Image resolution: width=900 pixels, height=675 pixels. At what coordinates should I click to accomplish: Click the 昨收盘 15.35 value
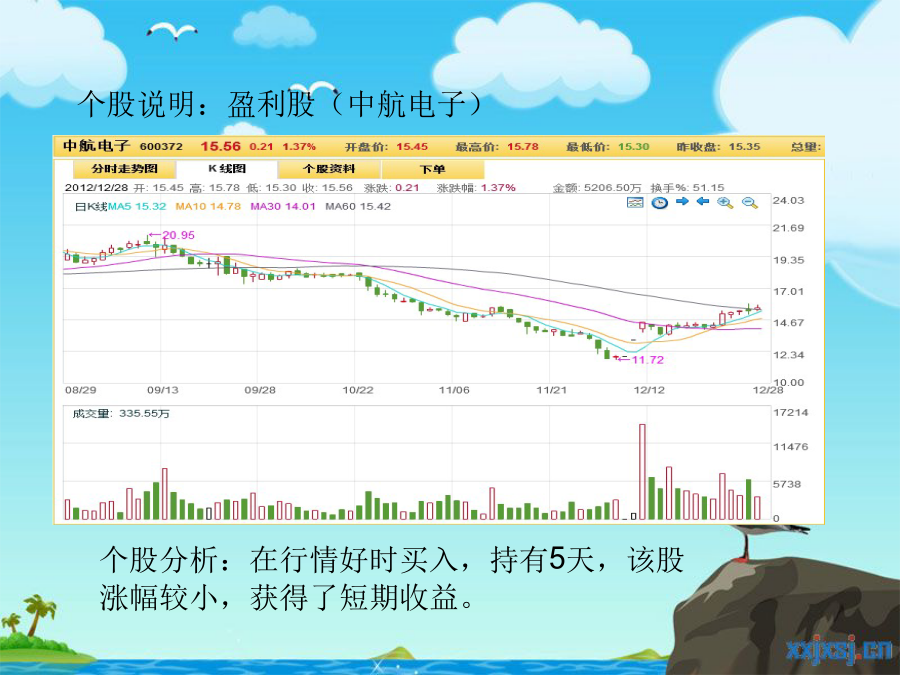[x=744, y=146]
